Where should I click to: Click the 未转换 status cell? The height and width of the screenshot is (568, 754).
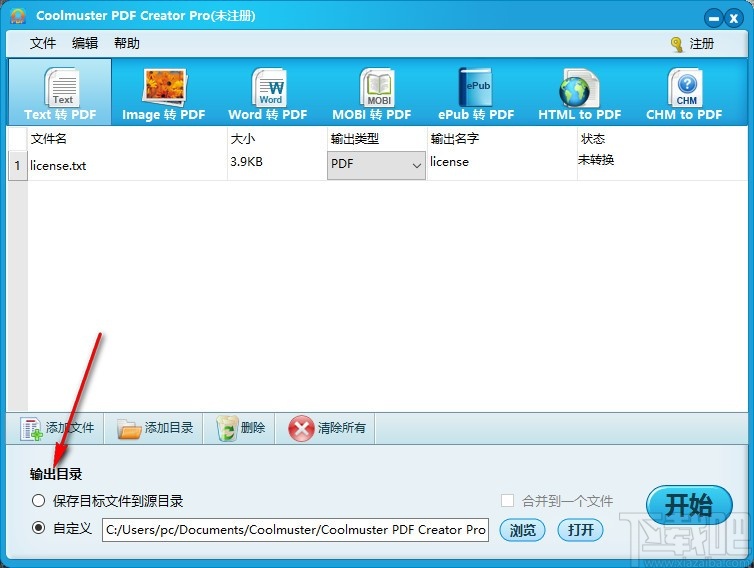tap(662, 165)
